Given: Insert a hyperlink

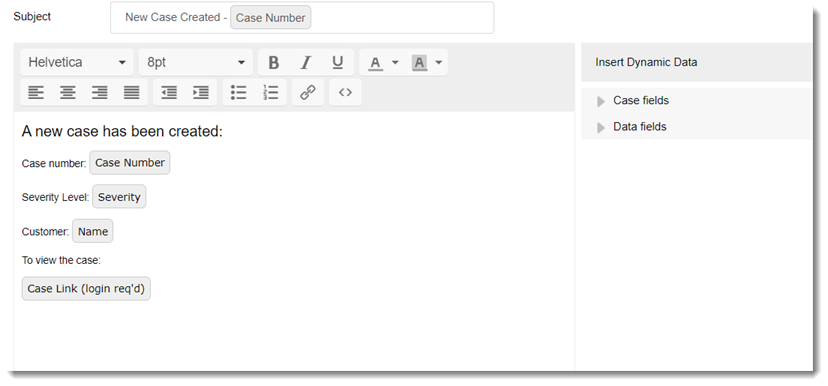Looking at the screenshot, I should pos(308,92).
